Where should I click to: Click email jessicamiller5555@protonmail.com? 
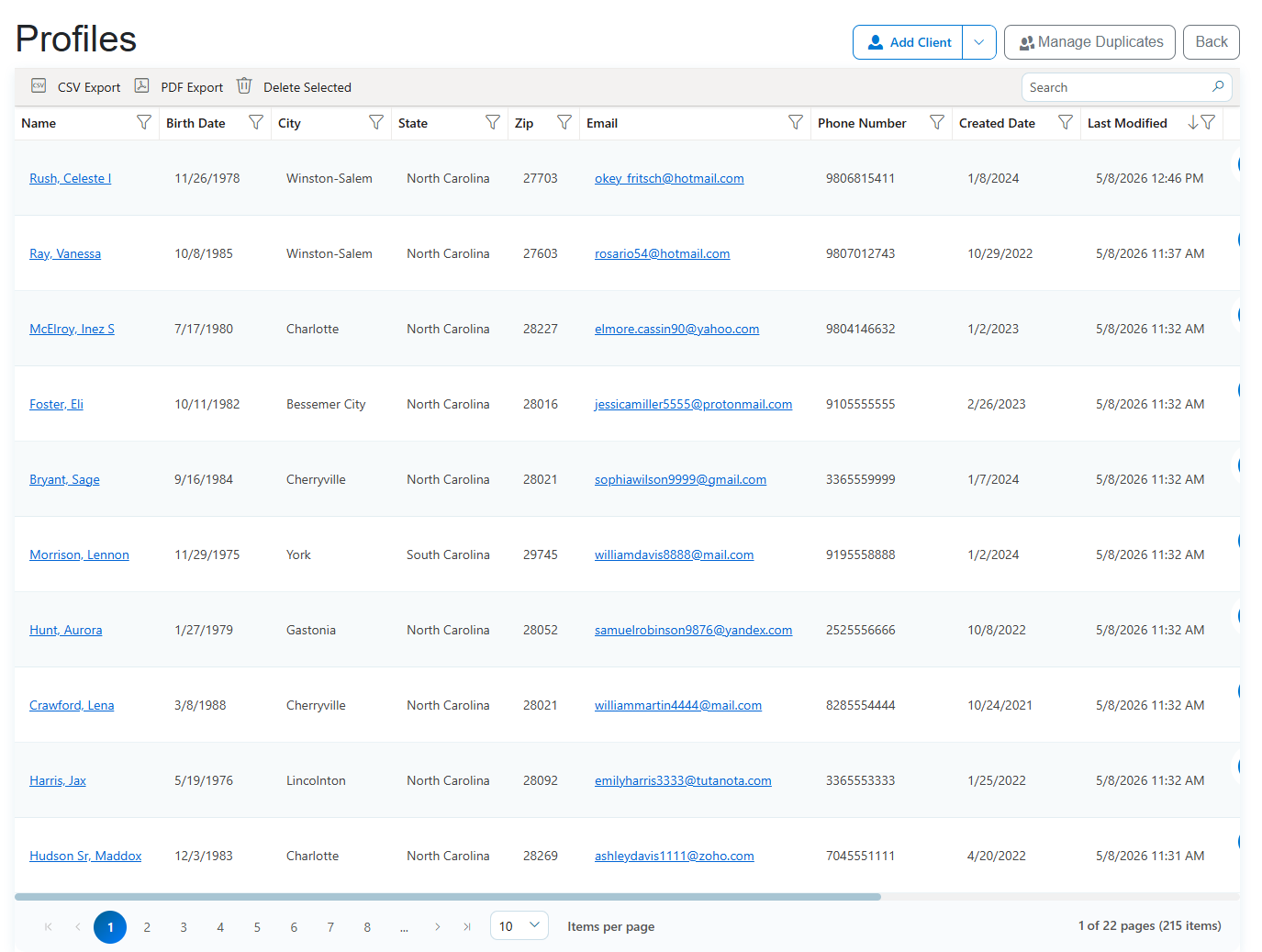point(693,404)
